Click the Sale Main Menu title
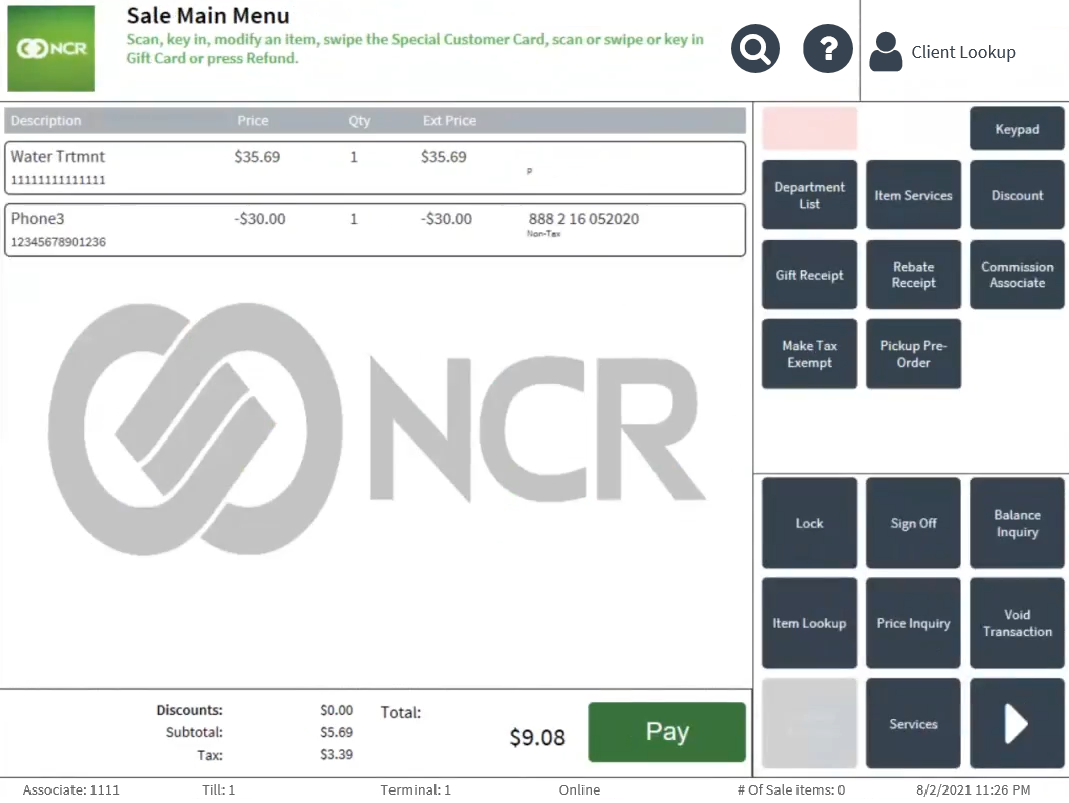1069x803 pixels. (x=208, y=16)
